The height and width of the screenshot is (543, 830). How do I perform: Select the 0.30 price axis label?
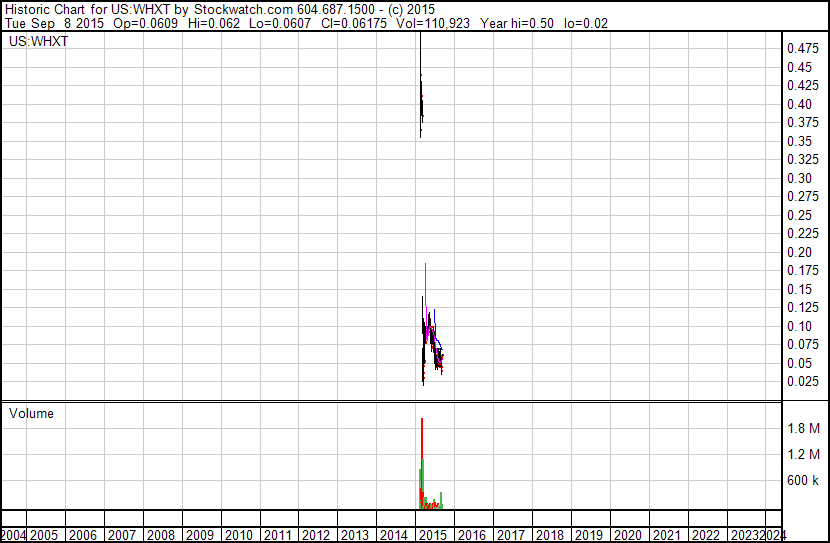(x=799, y=178)
